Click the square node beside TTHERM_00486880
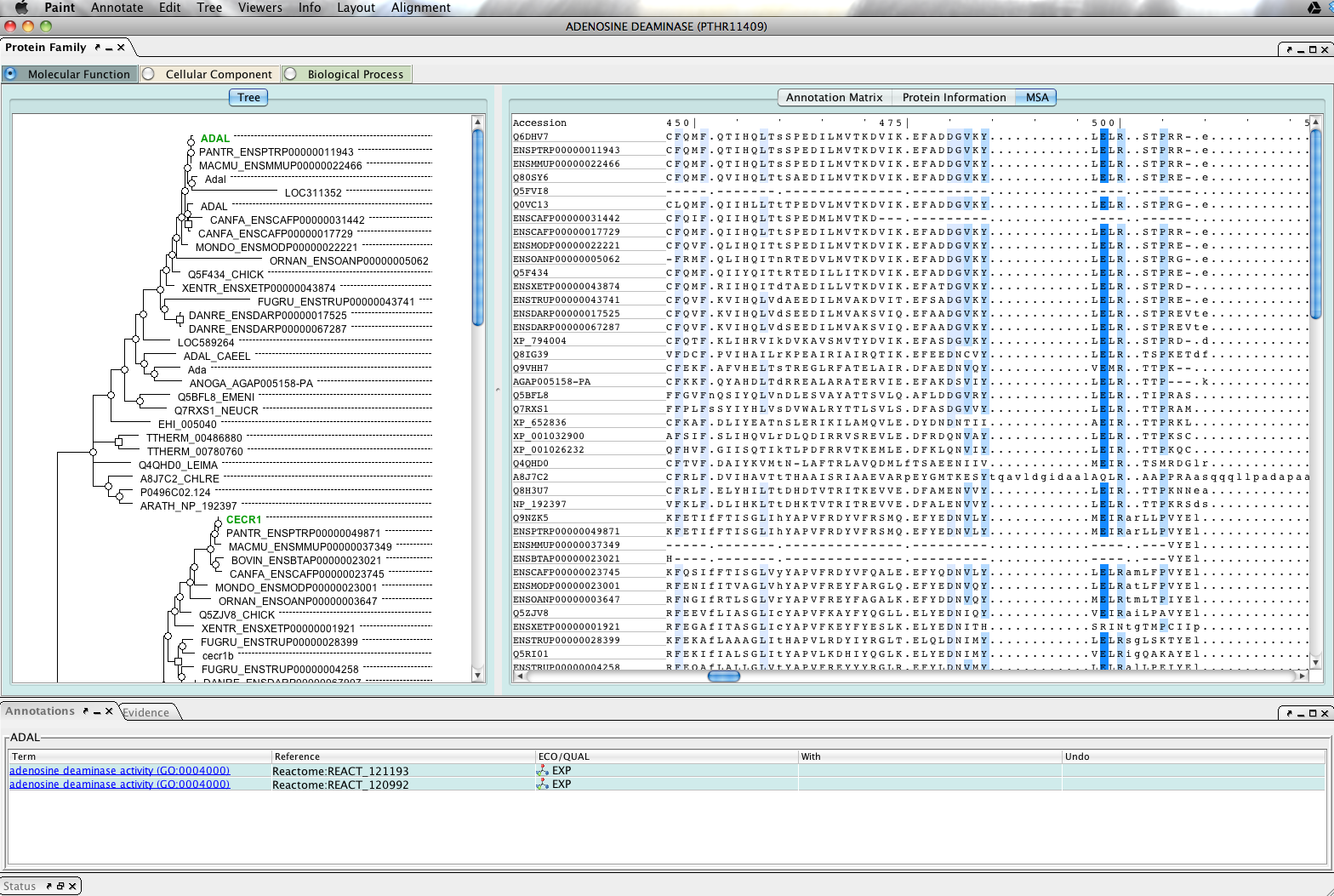This screenshot has width=1334, height=896. point(119,442)
